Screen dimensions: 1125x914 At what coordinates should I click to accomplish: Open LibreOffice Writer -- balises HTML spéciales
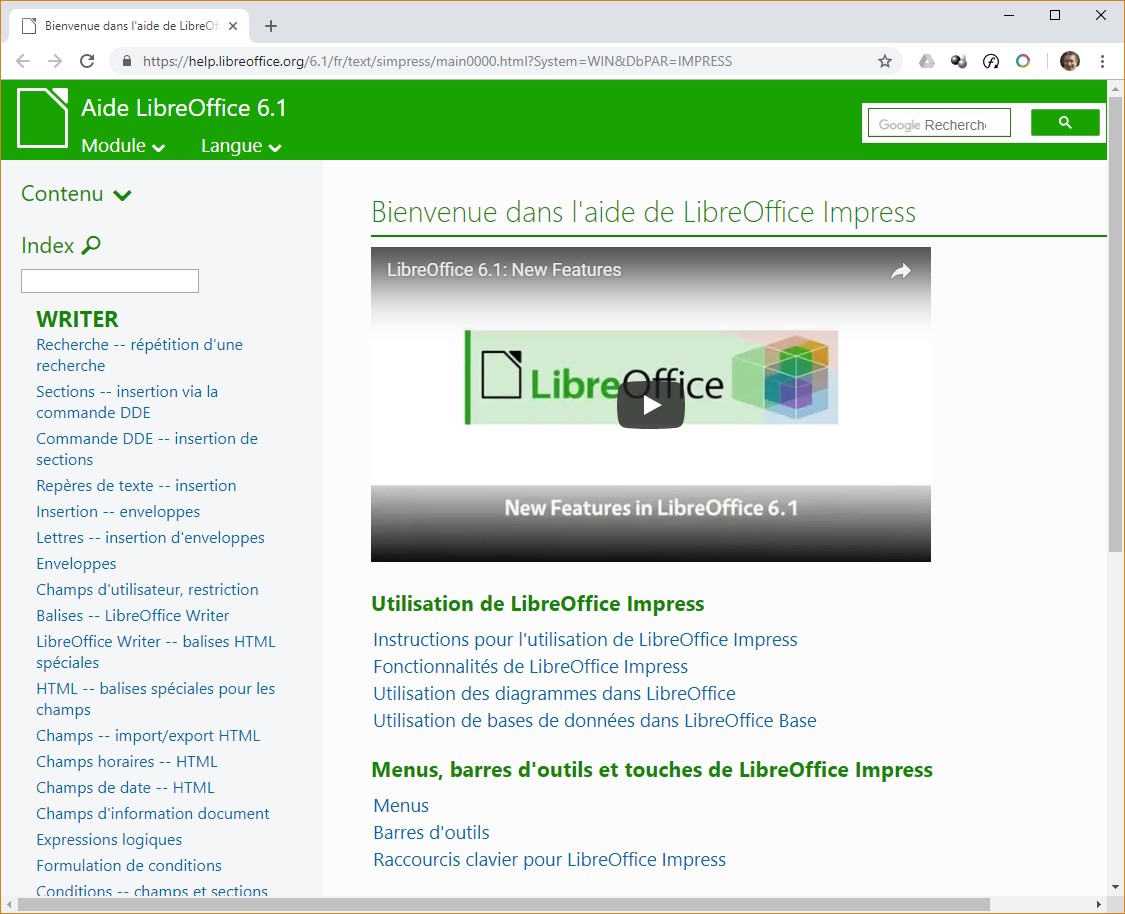click(156, 651)
